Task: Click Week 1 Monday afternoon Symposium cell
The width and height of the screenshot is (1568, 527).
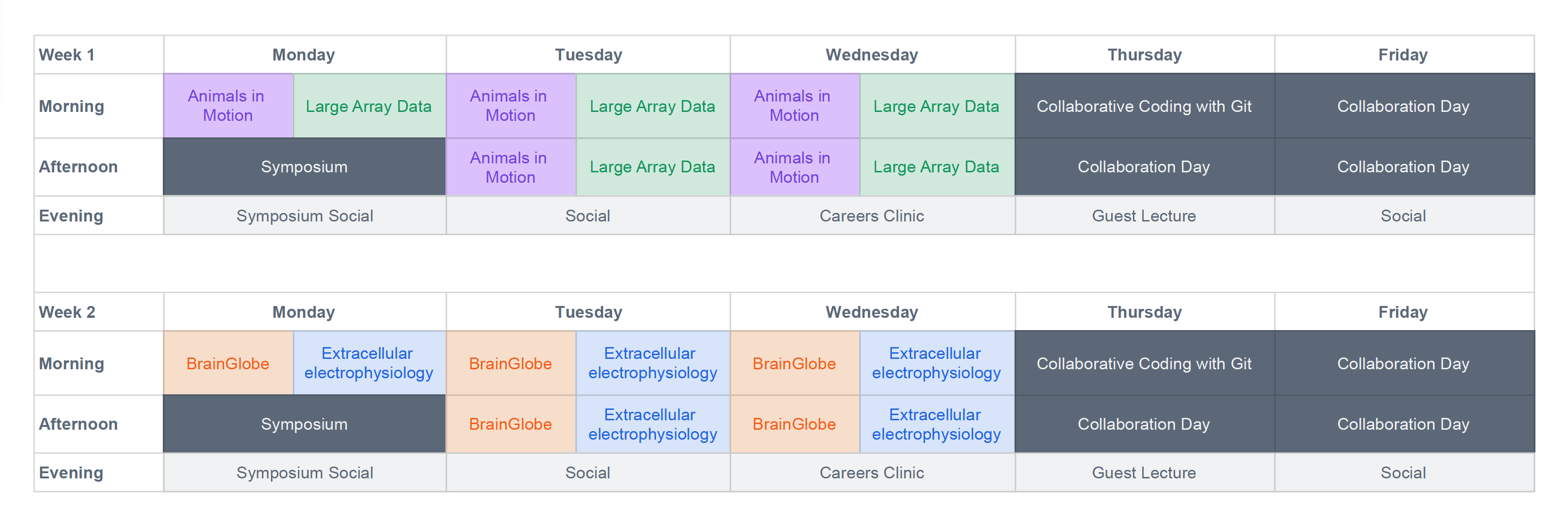Action: (x=304, y=167)
